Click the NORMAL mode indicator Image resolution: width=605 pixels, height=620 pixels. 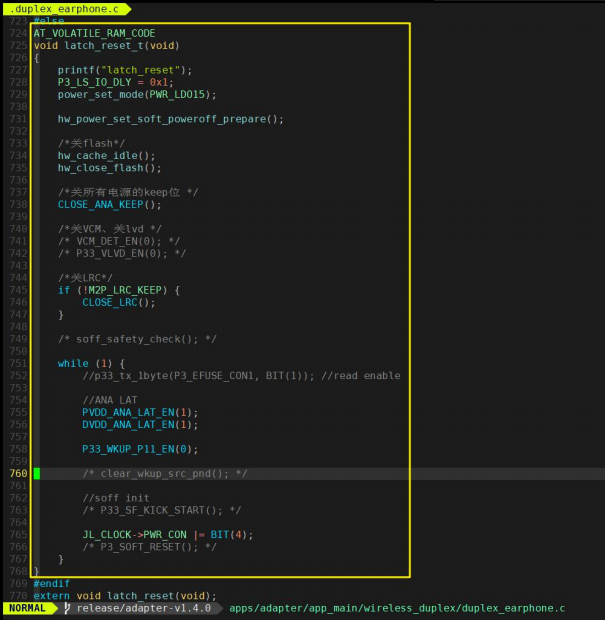tap(27, 608)
